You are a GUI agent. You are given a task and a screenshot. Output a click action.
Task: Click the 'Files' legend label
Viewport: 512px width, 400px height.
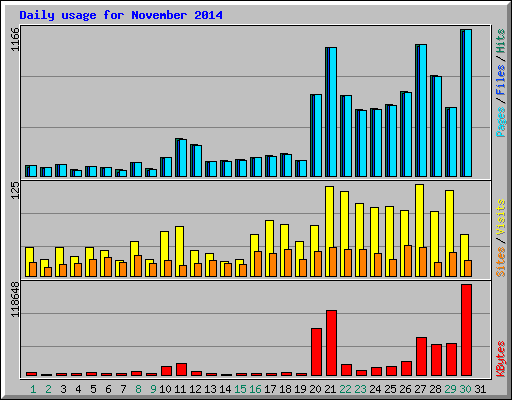(500, 80)
